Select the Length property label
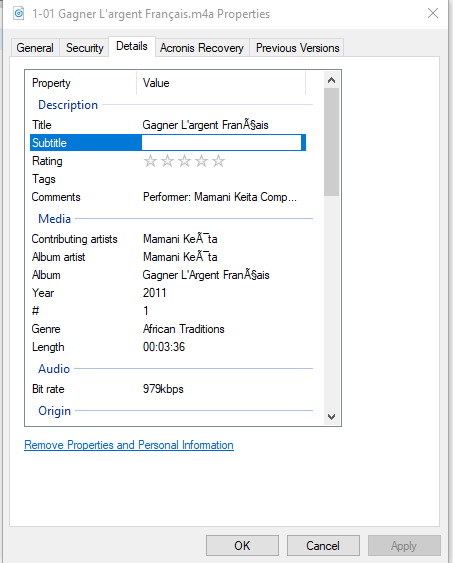Image resolution: width=453 pixels, height=563 pixels. pos(48,347)
